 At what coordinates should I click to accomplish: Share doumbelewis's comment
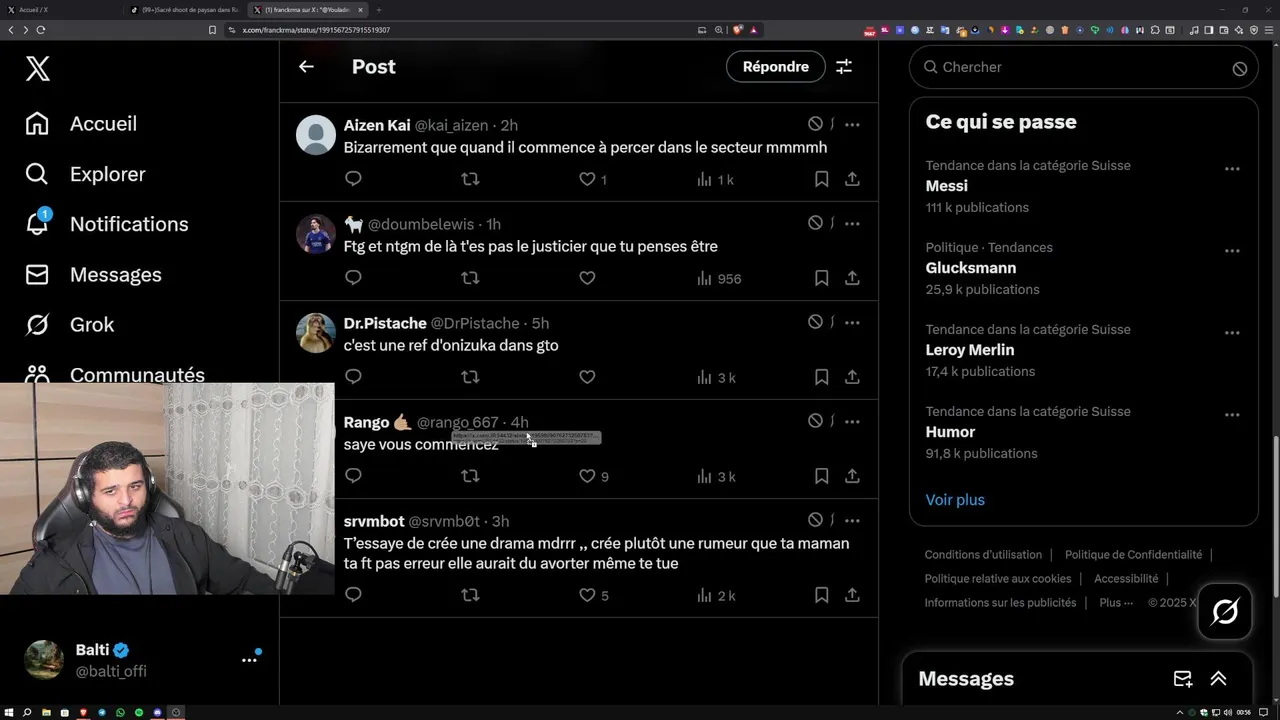click(852, 278)
